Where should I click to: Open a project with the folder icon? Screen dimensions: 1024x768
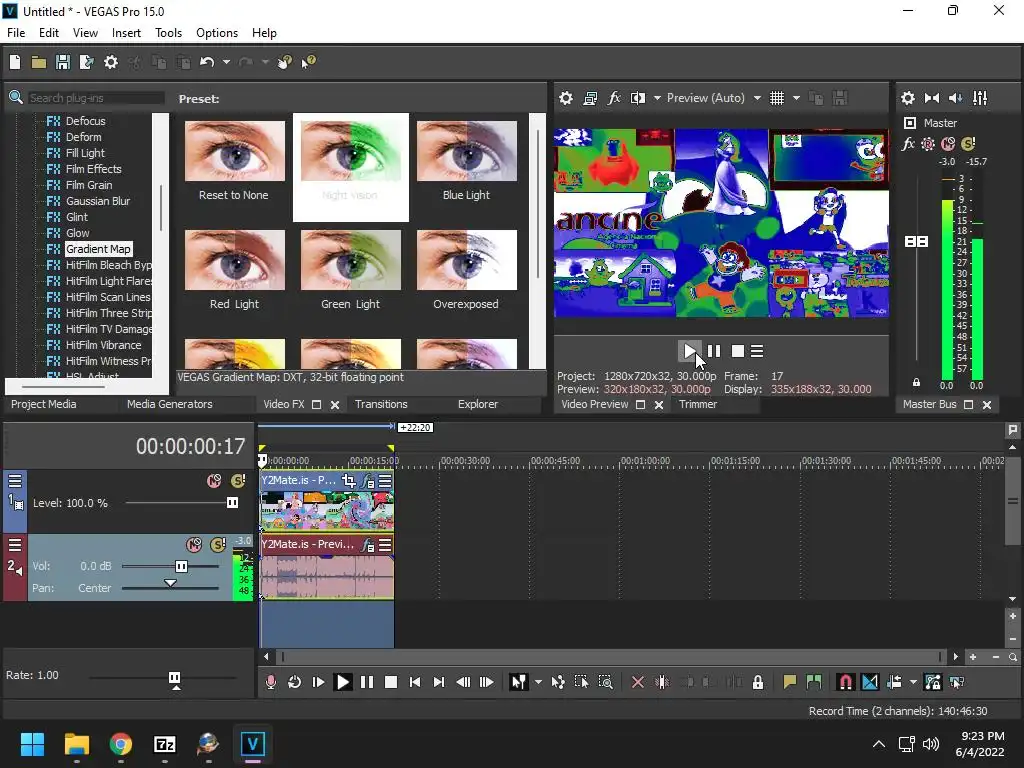pyautogui.click(x=39, y=62)
